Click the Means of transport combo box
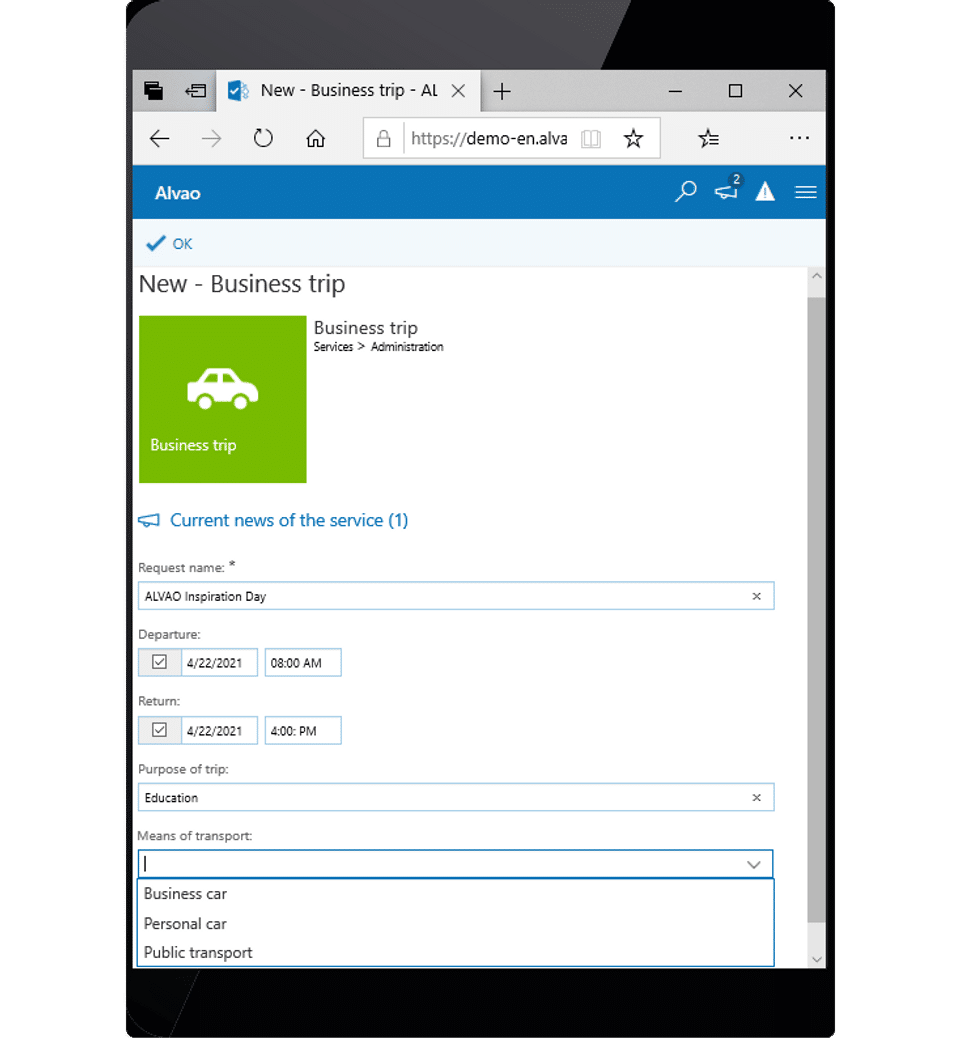The image size is (960, 1038). 456,864
